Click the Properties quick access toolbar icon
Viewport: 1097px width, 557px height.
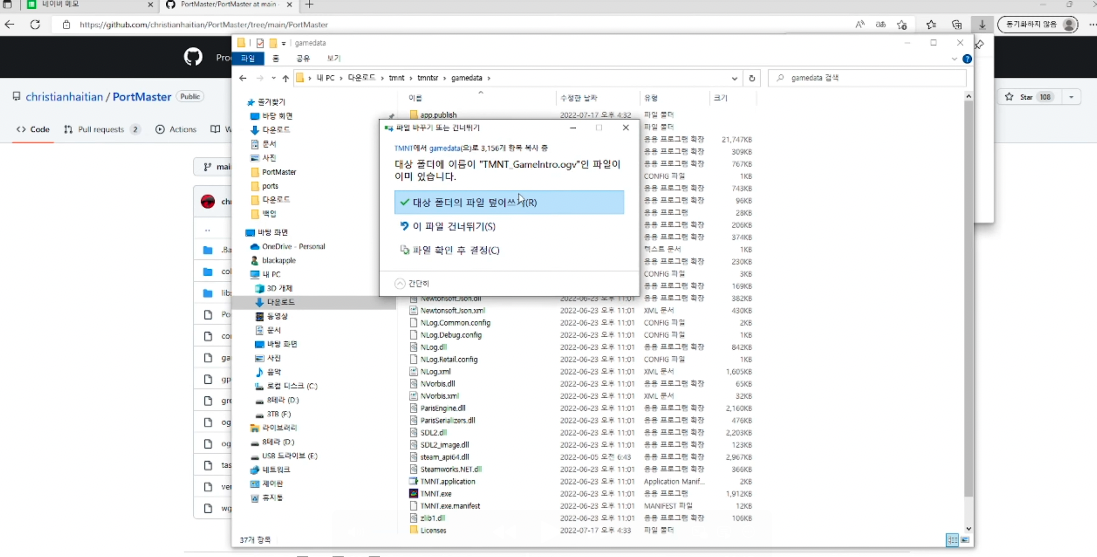260,43
